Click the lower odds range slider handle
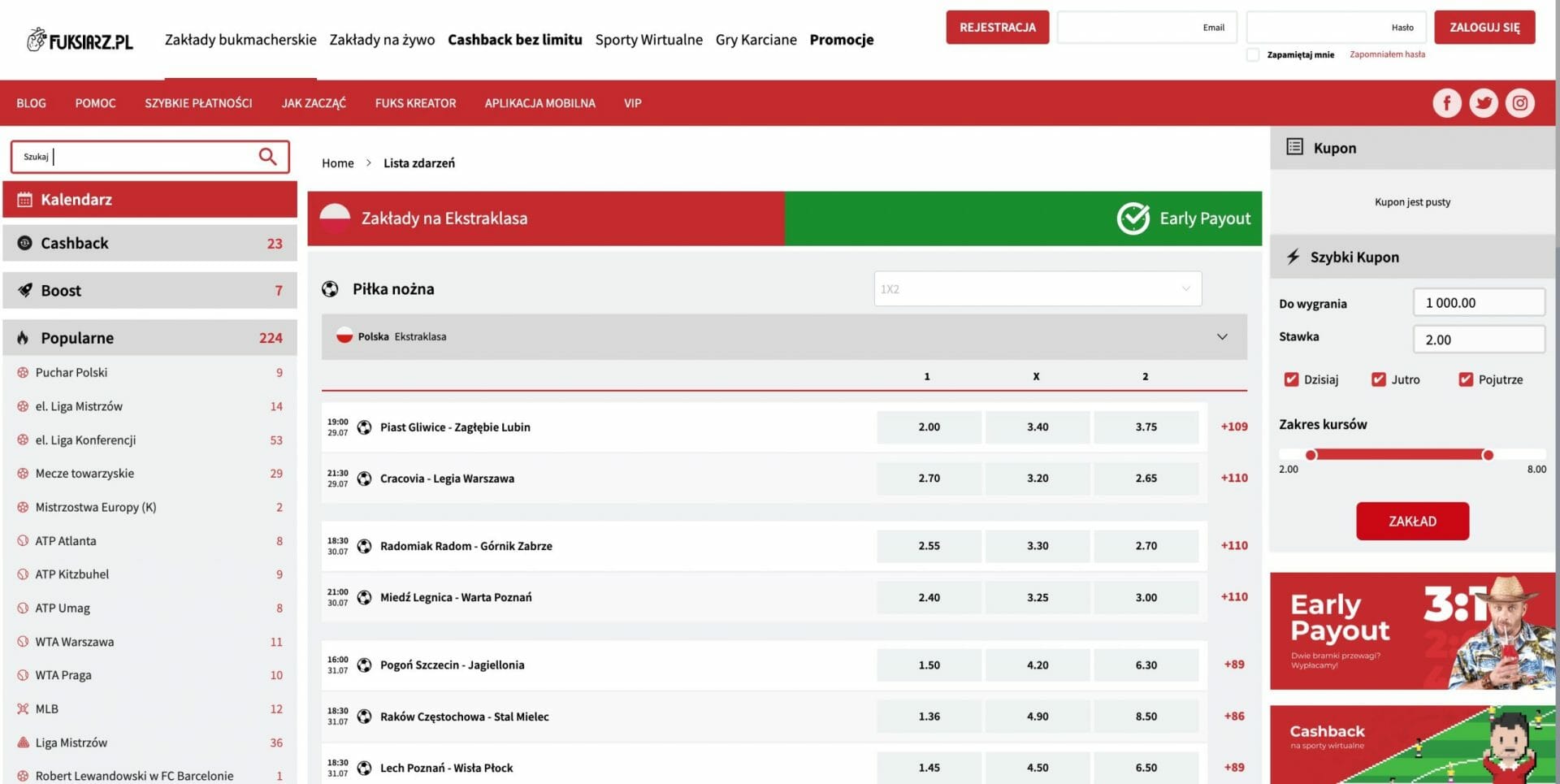 pyautogui.click(x=1311, y=455)
